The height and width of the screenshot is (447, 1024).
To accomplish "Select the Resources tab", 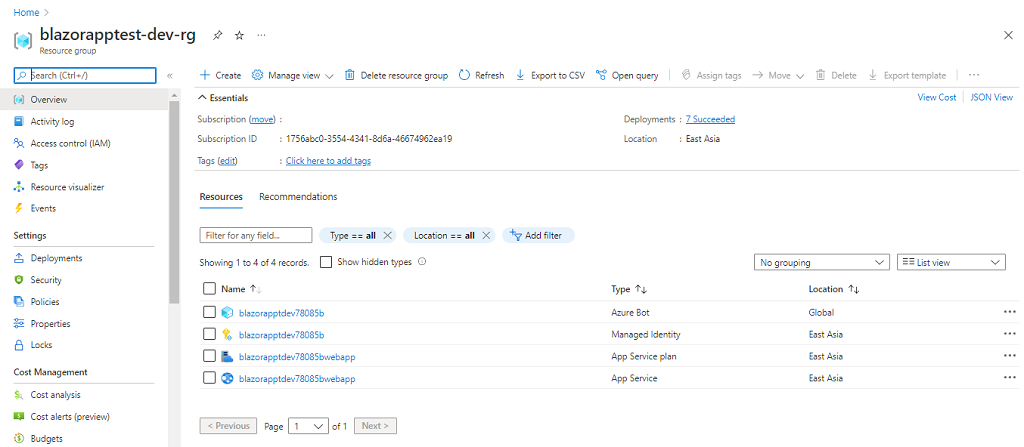I will 221,197.
